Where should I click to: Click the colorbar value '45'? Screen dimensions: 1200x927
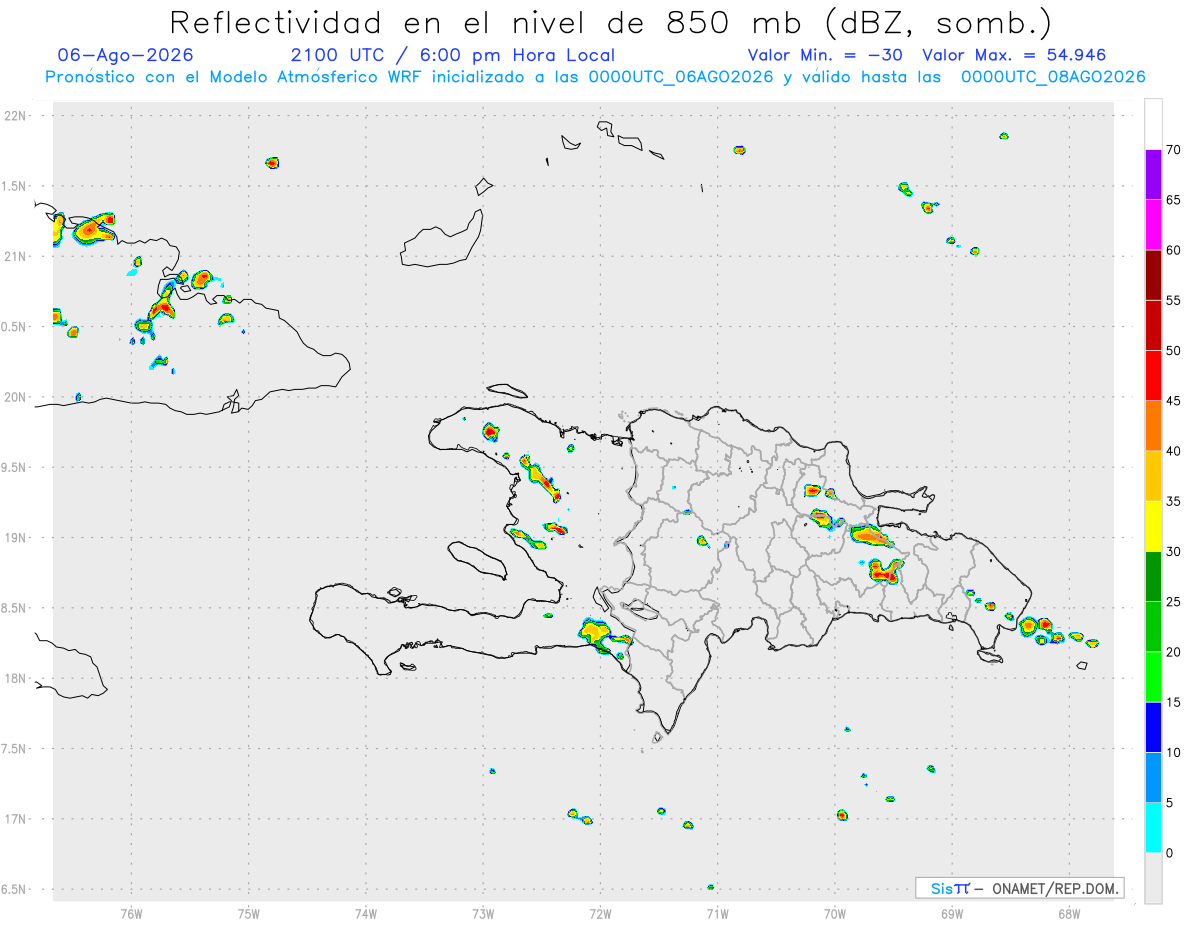tap(1174, 401)
